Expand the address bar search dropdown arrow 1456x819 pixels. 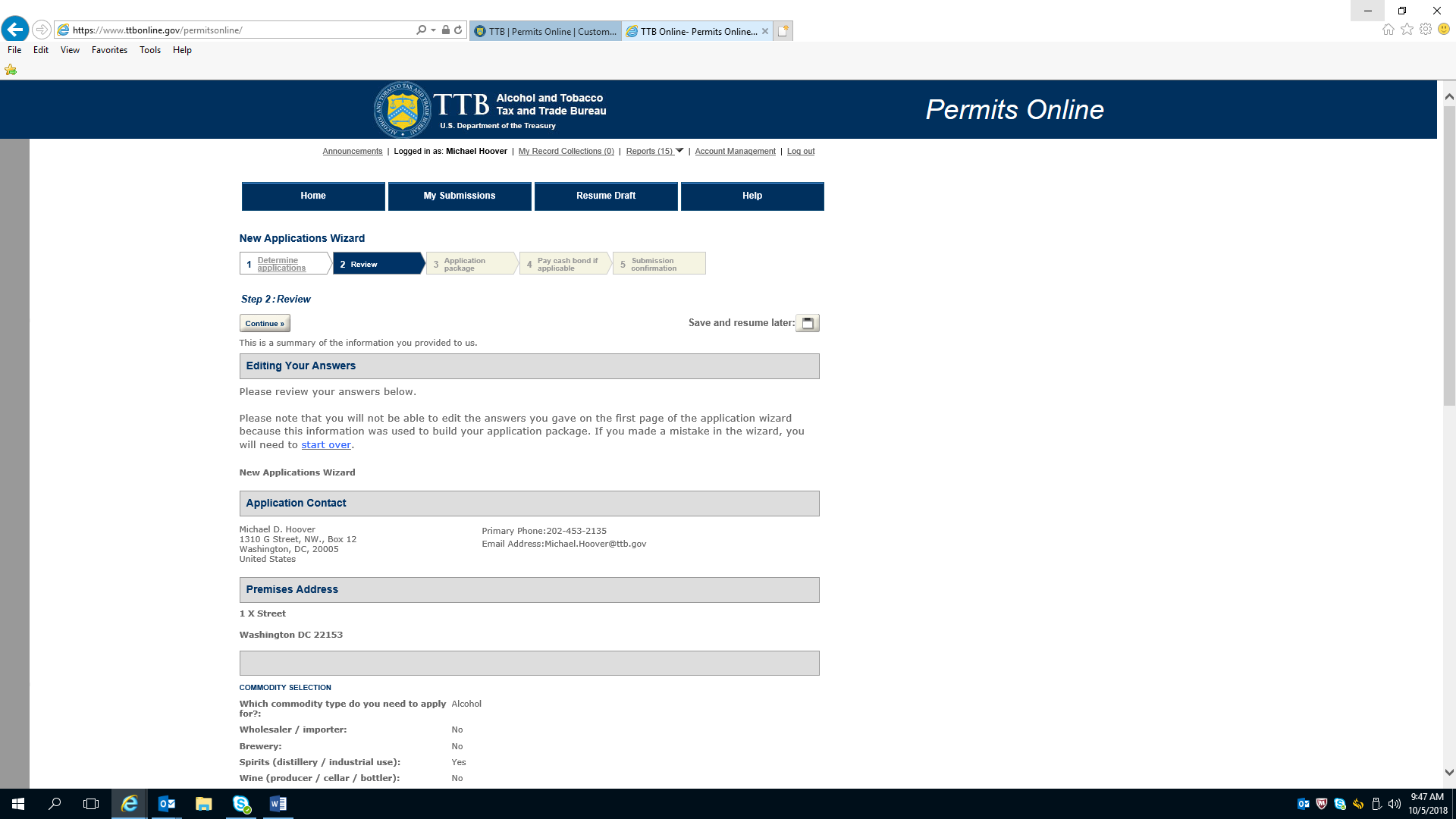433,30
